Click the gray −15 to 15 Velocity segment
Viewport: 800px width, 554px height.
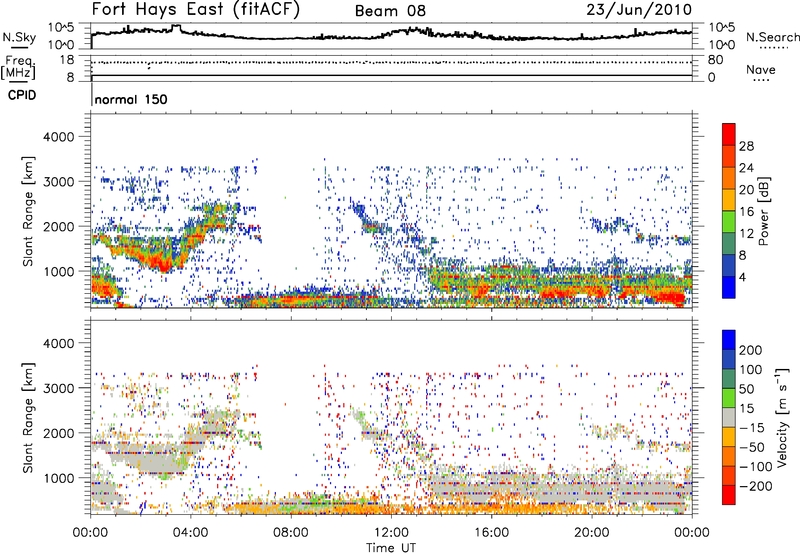pyautogui.click(x=729, y=417)
